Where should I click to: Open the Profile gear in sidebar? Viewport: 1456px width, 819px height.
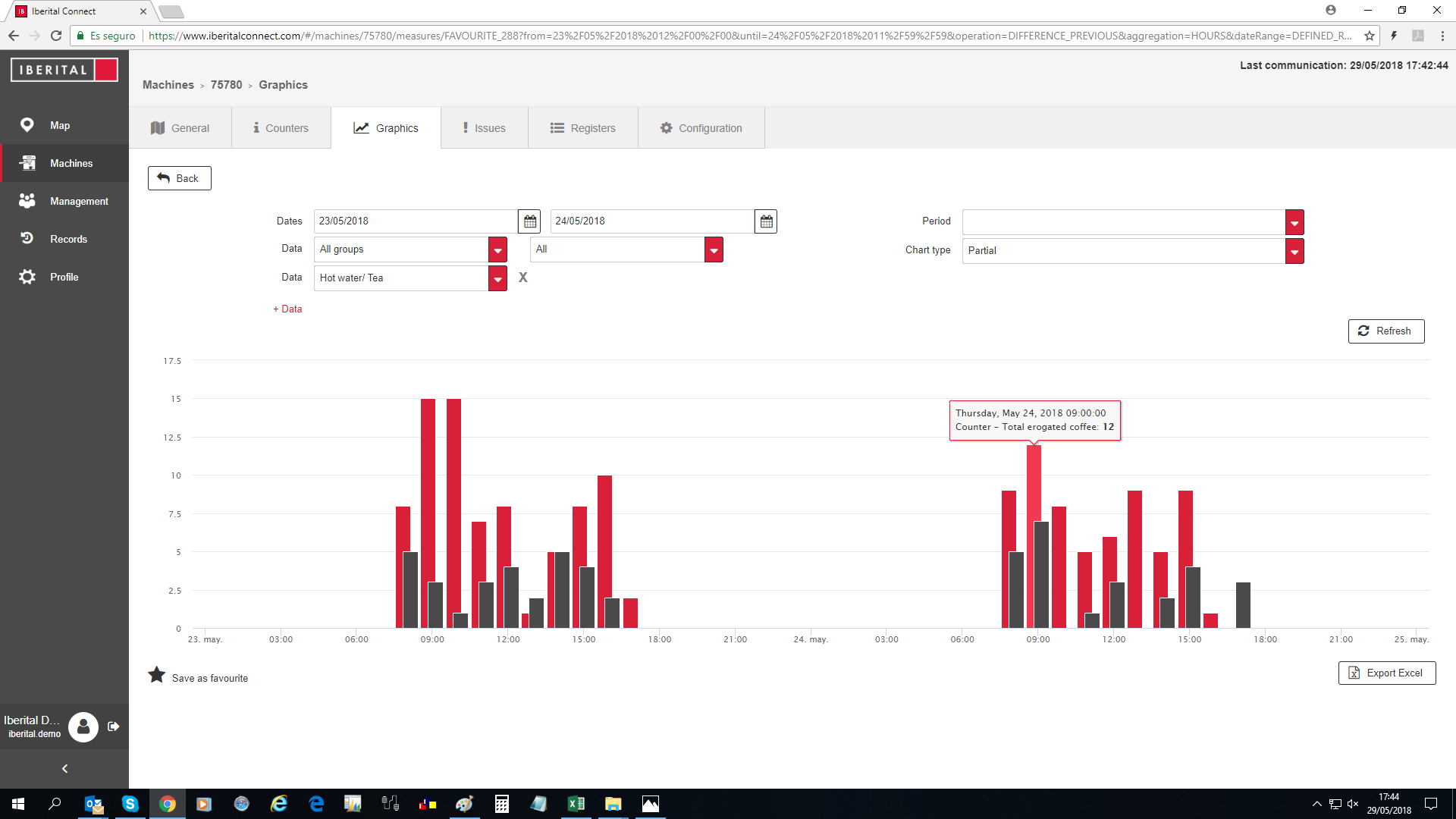(27, 277)
